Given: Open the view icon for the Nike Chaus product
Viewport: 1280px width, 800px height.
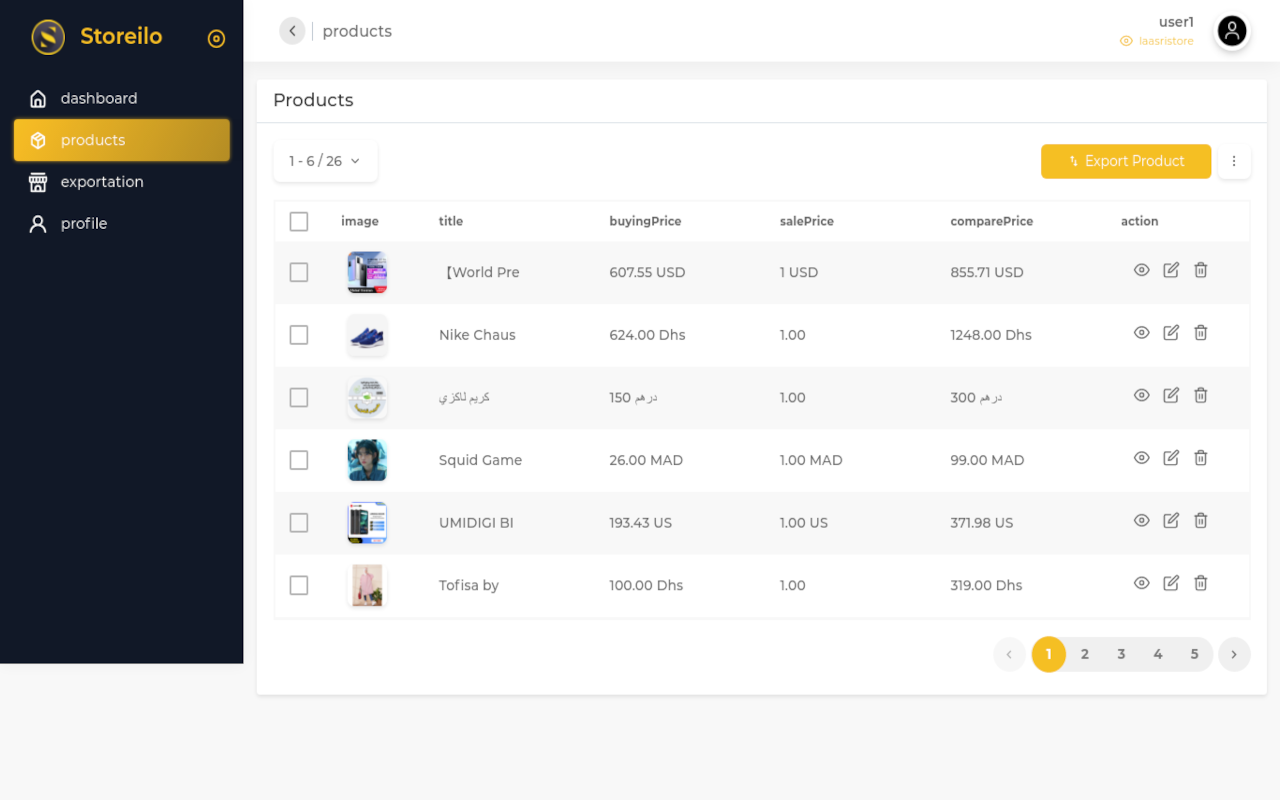Looking at the screenshot, I should [x=1141, y=332].
